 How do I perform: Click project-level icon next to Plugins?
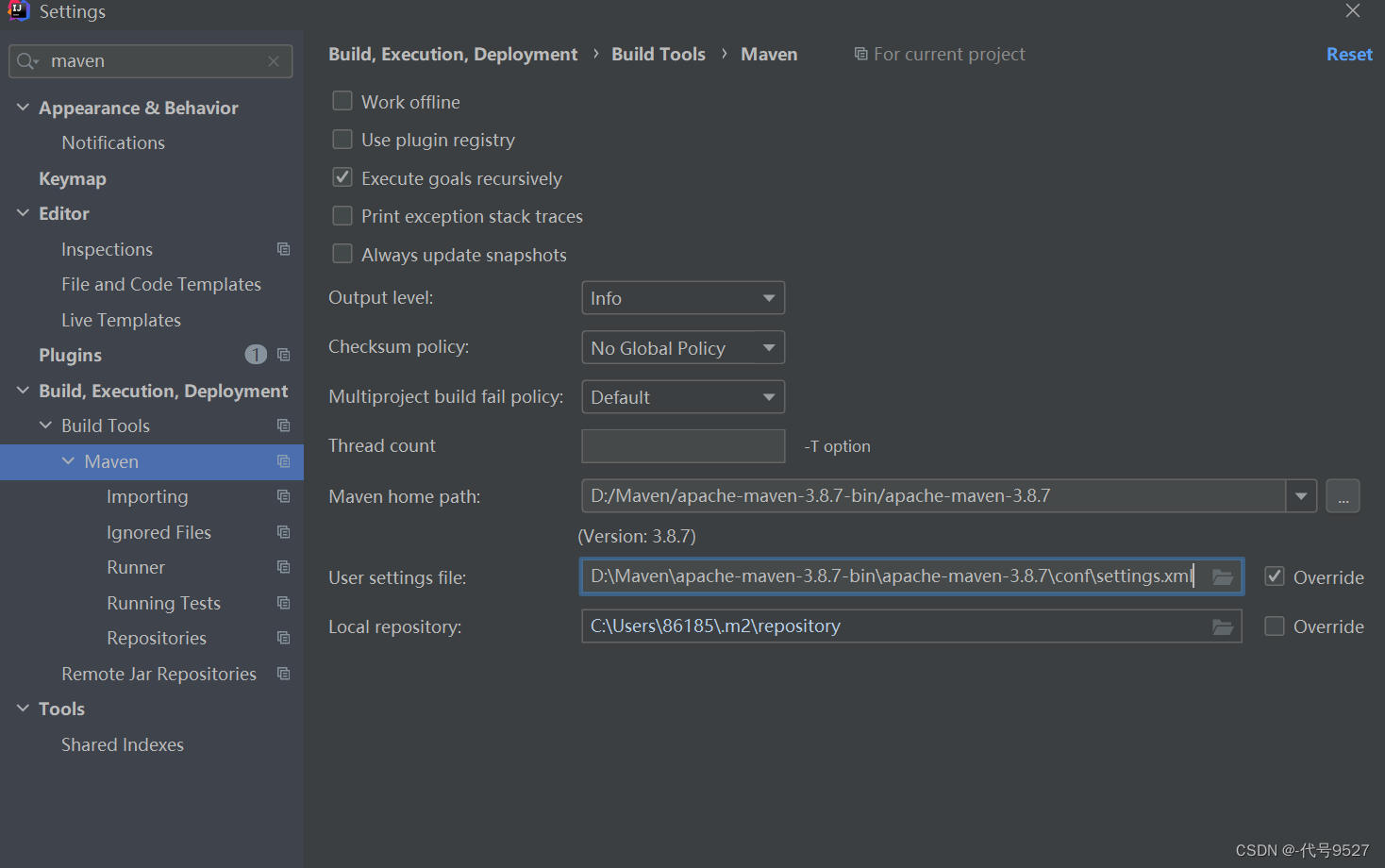[283, 355]
